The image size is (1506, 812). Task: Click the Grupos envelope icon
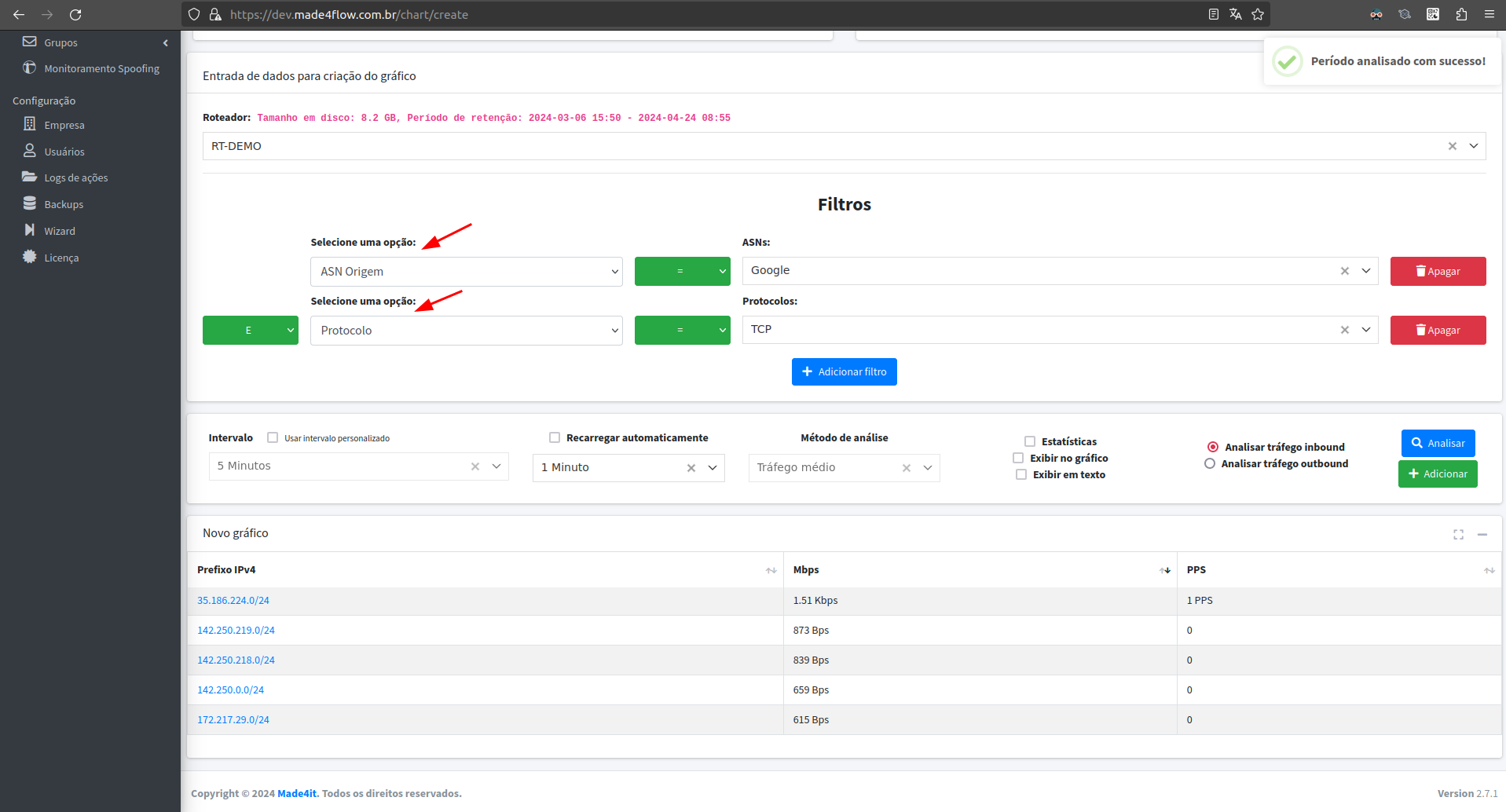(30, 42)
